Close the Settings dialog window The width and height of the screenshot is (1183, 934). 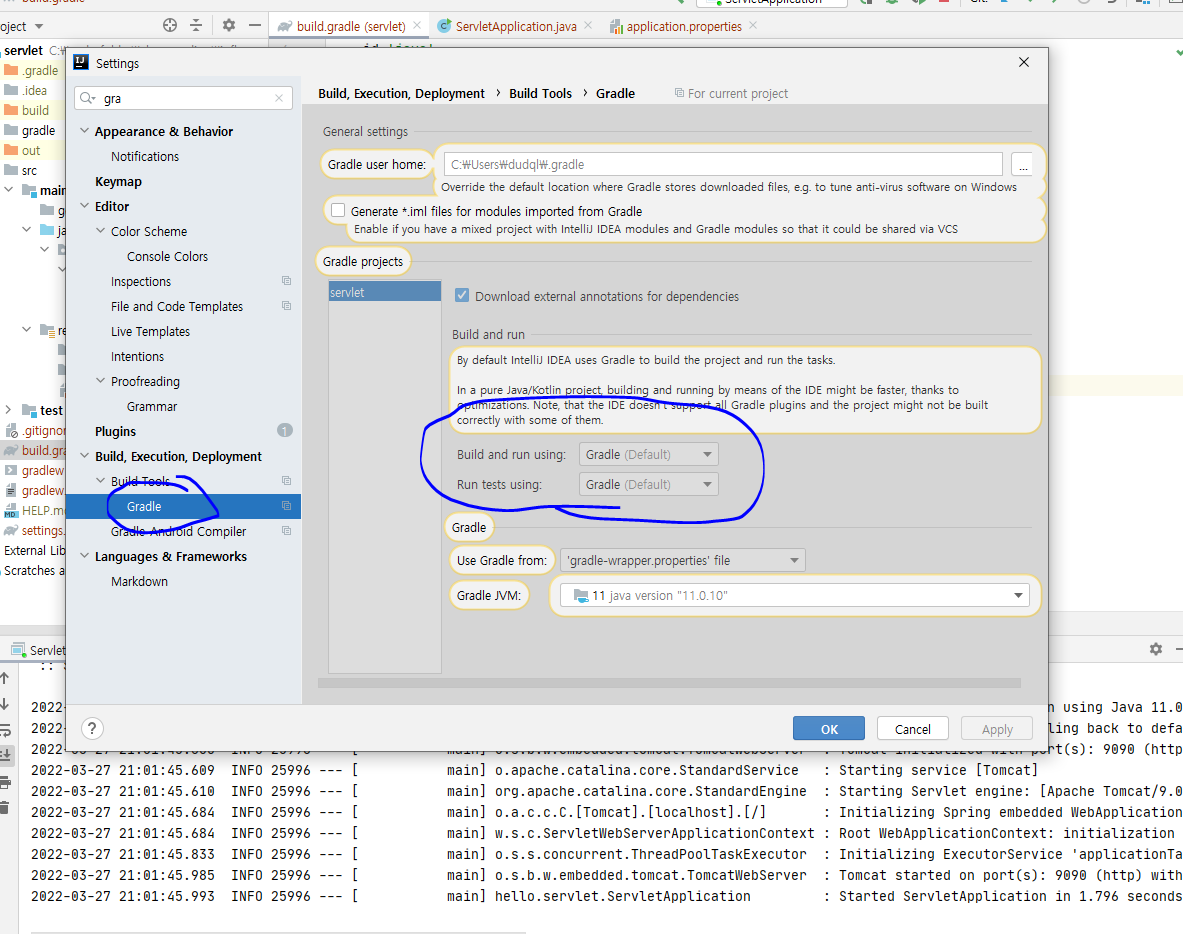1024,62
